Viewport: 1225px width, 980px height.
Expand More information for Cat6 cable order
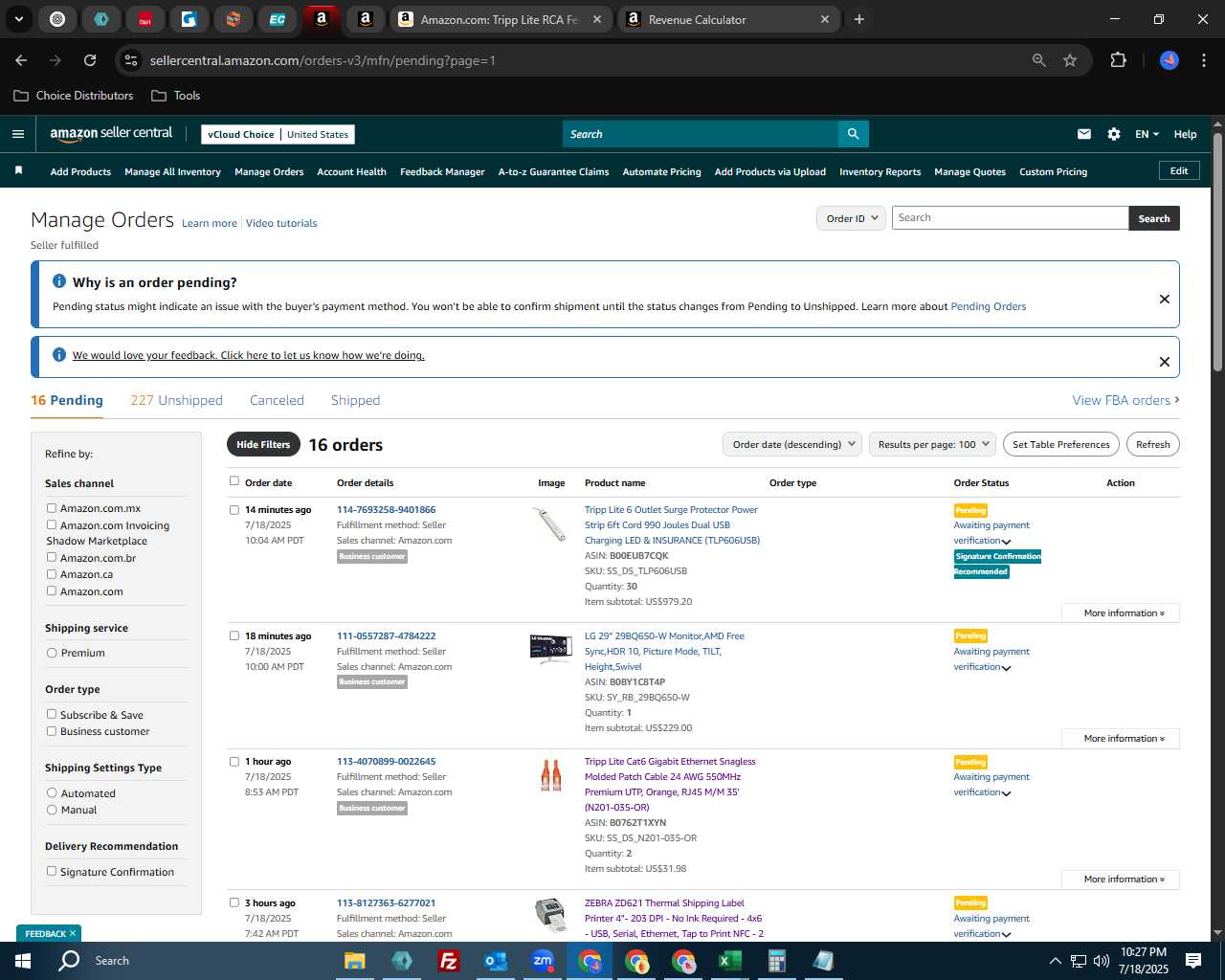1121,880
